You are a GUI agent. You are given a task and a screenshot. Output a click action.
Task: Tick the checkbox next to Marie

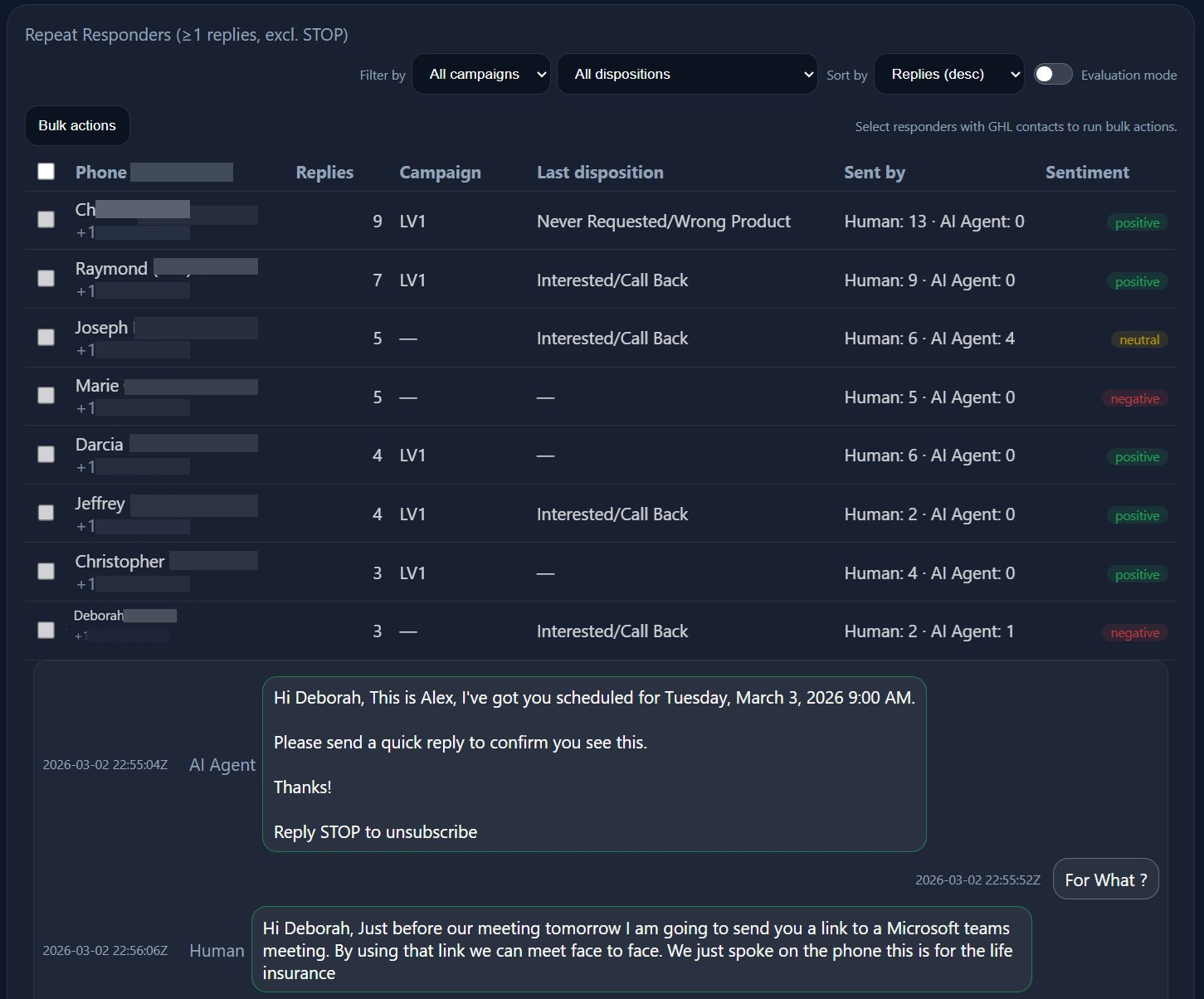pos(46,395)
